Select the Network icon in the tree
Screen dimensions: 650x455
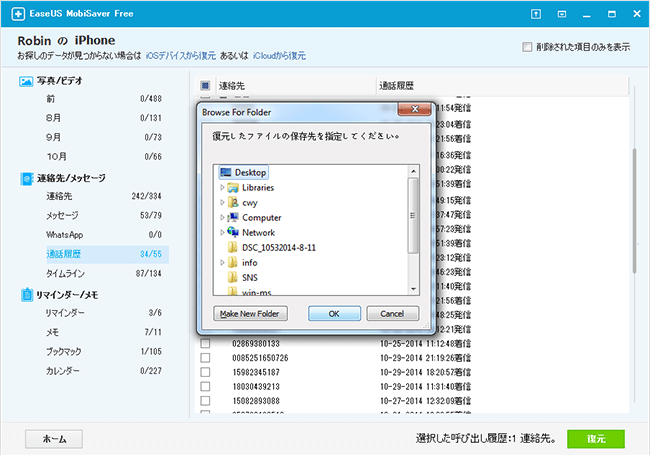(x=233, y=232)
